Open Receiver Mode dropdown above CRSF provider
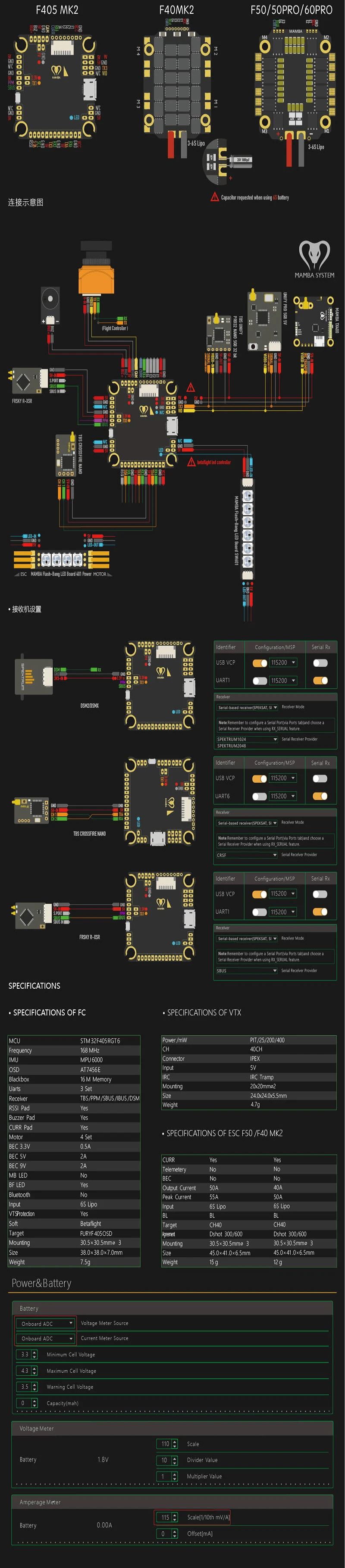Screen dimensions: 345x1568 247,822
